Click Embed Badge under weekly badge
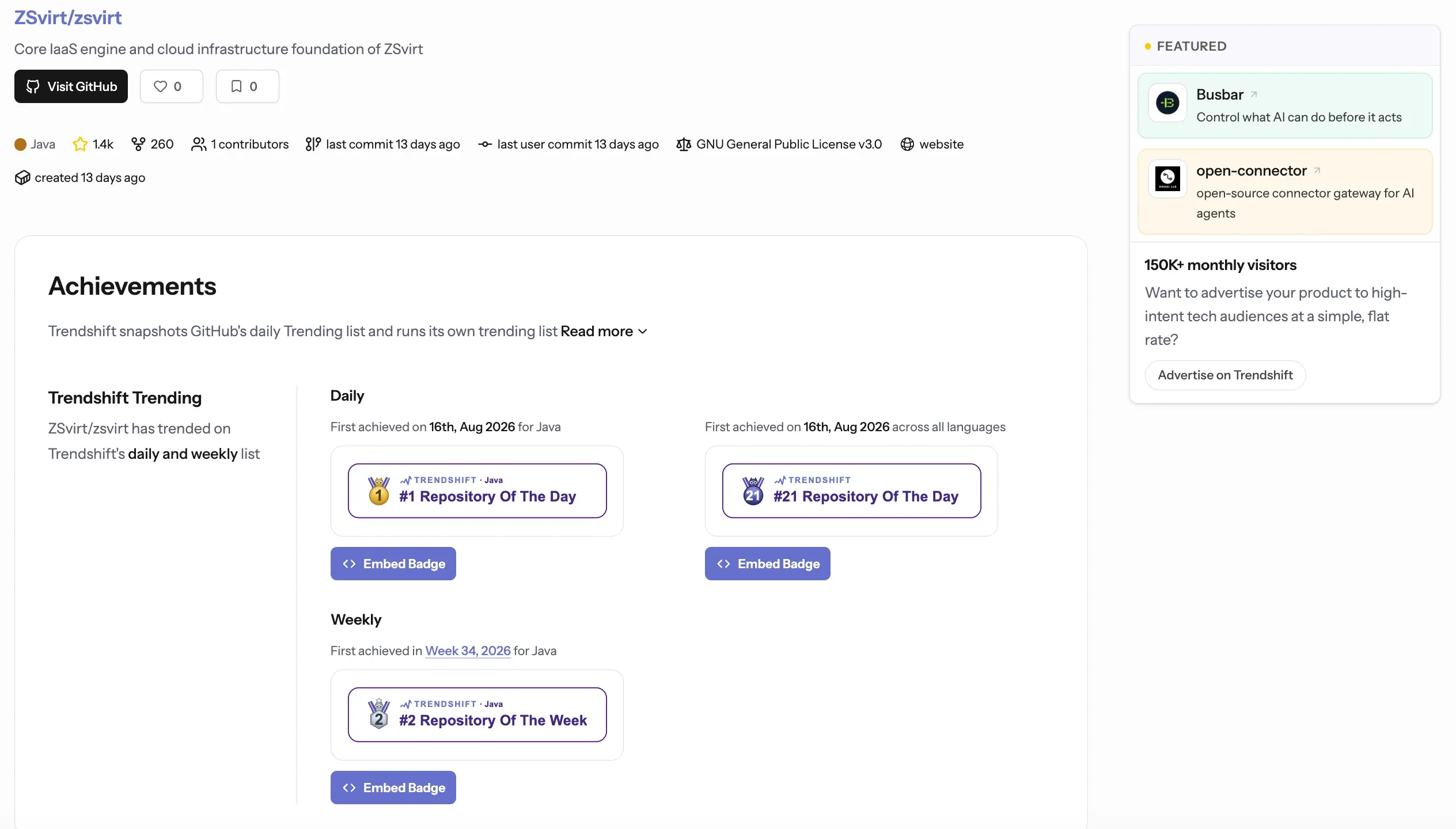This screenshot has height=829, width=1456. [393, 788]
